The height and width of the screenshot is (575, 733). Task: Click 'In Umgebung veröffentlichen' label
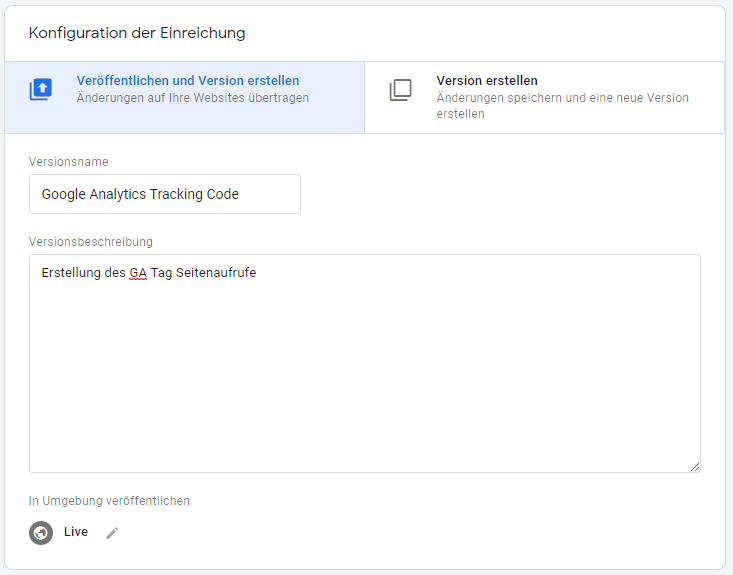point(109,501)
